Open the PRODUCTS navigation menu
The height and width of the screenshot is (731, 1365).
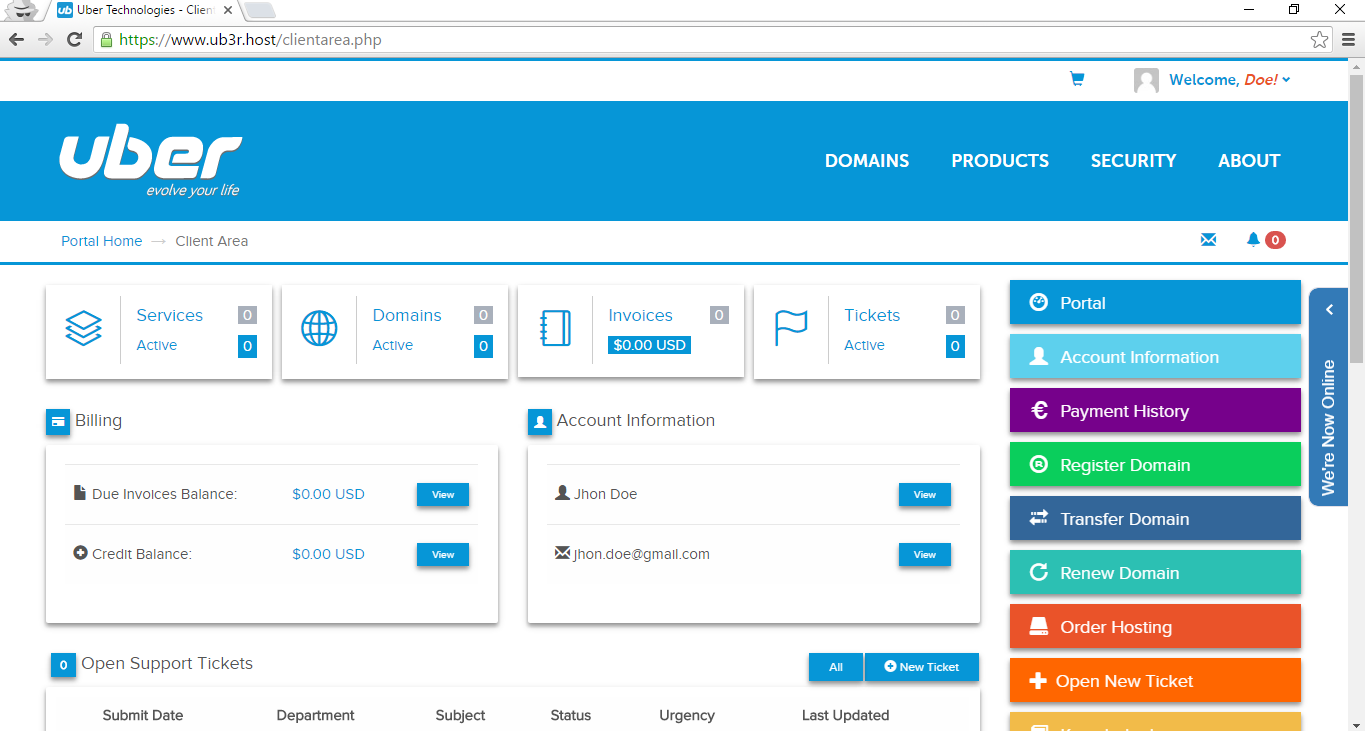pos(999,161)
